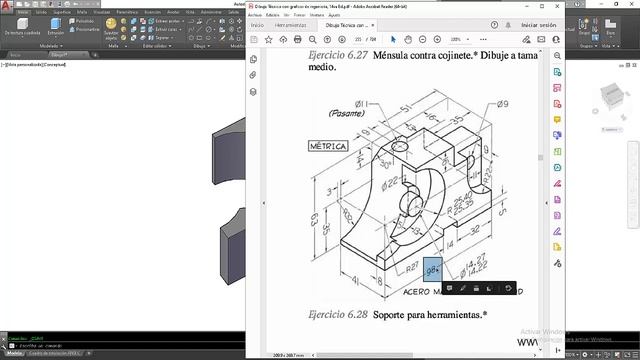
Task: Click the yellow comment tool in right pane
Action: [x=557, y=120]
